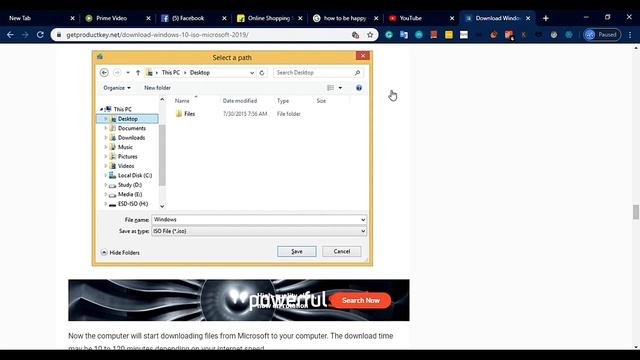Close the YouTube tab
This screenshot has width=640, height=360.
coord(452,18)
